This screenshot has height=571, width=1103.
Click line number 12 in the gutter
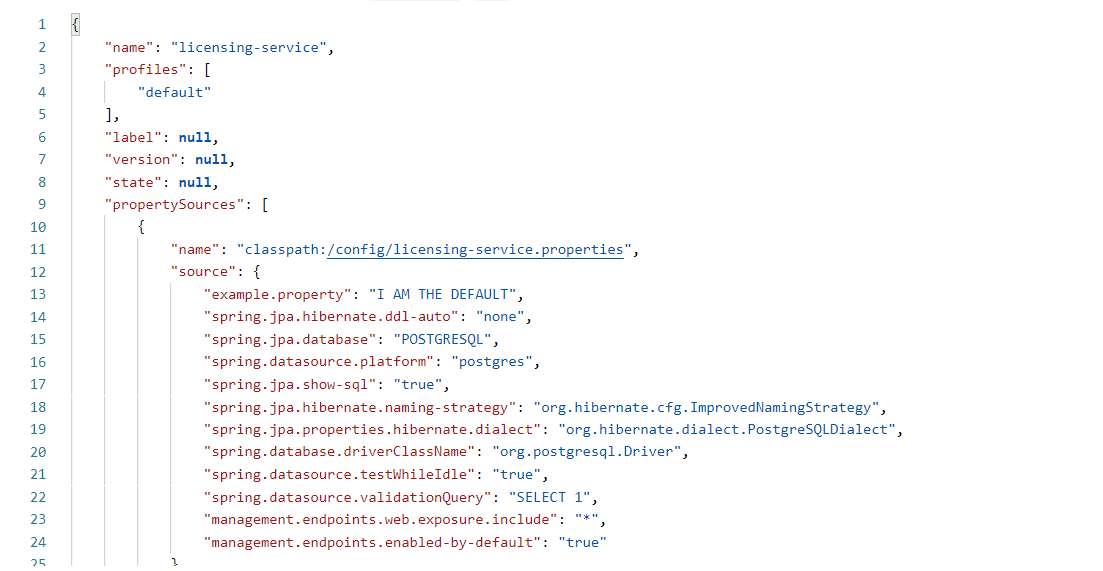click(38, 272)
